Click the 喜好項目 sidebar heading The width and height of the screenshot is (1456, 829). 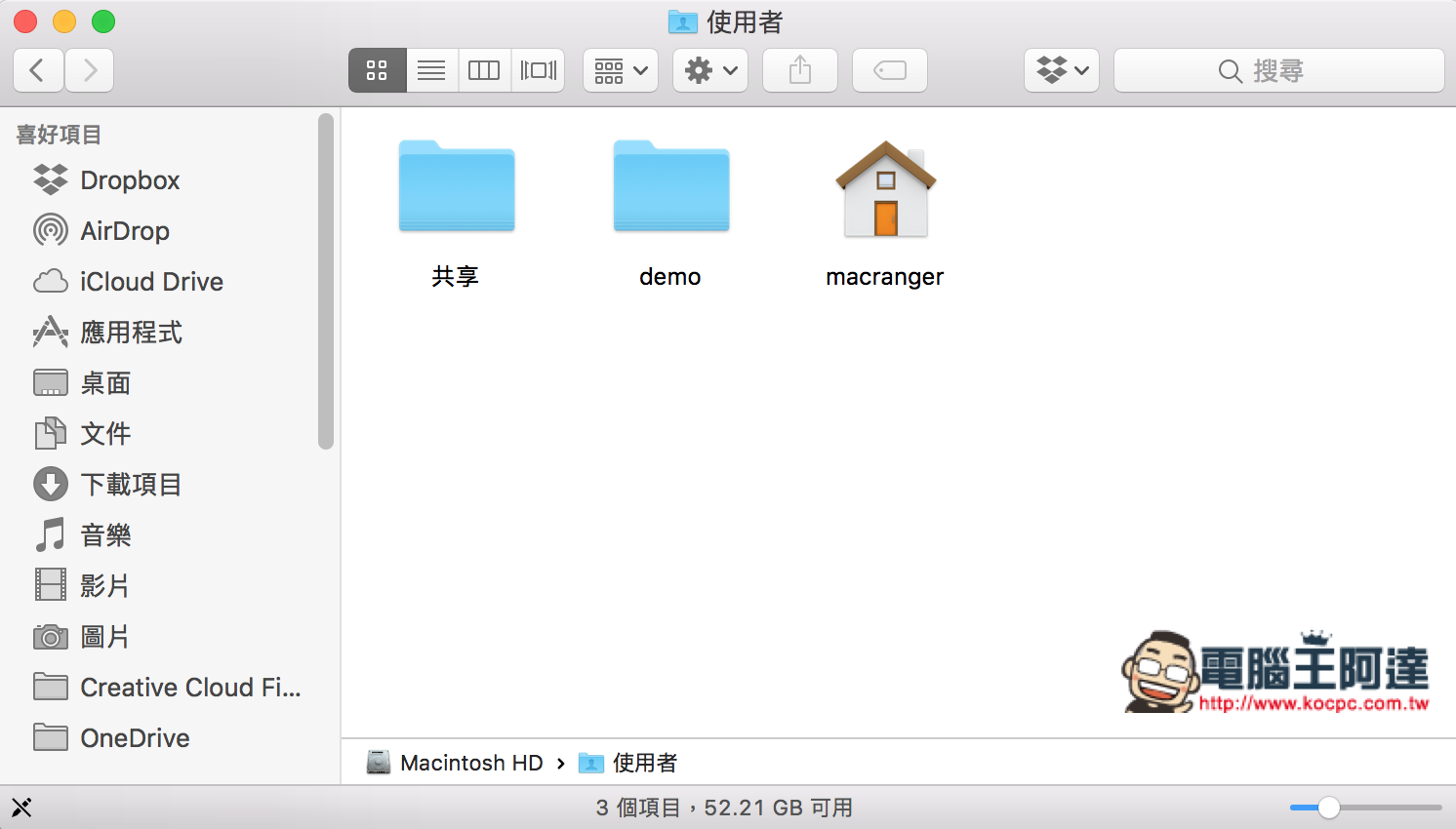[59, 135]
